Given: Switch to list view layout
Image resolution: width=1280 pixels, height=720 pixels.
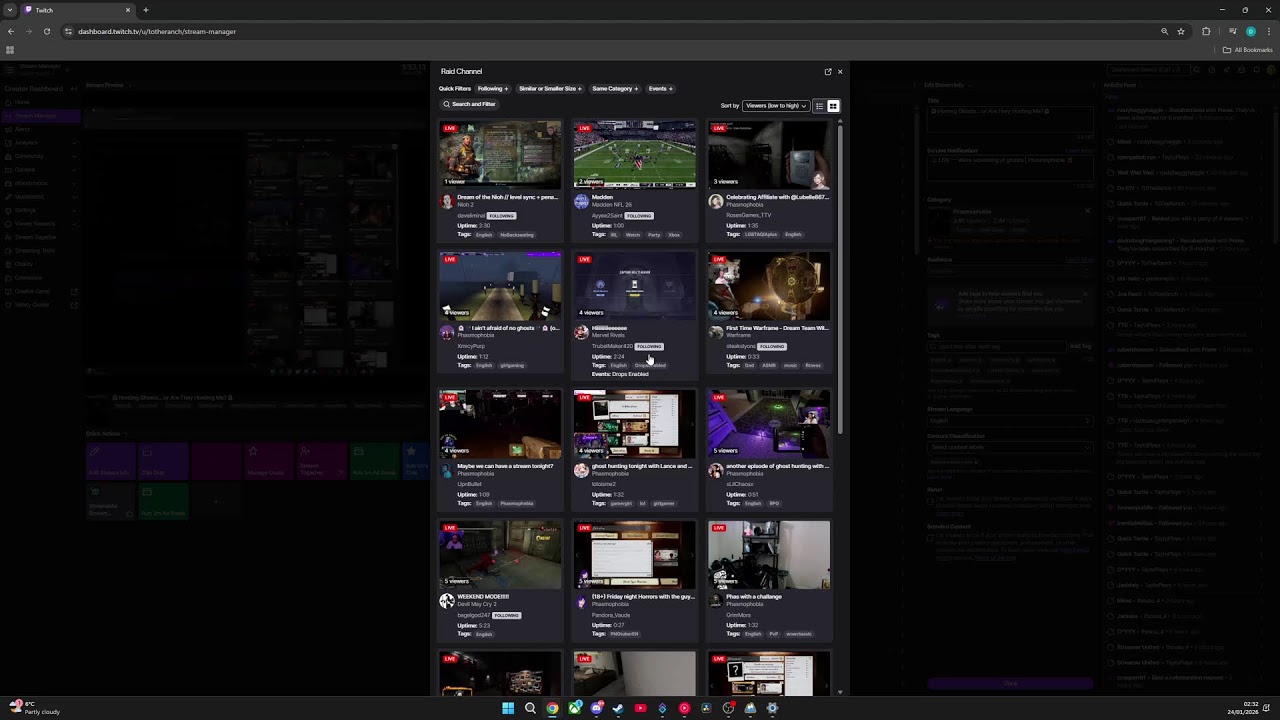Looking at the screenshot, I should (x=819, y=106).
